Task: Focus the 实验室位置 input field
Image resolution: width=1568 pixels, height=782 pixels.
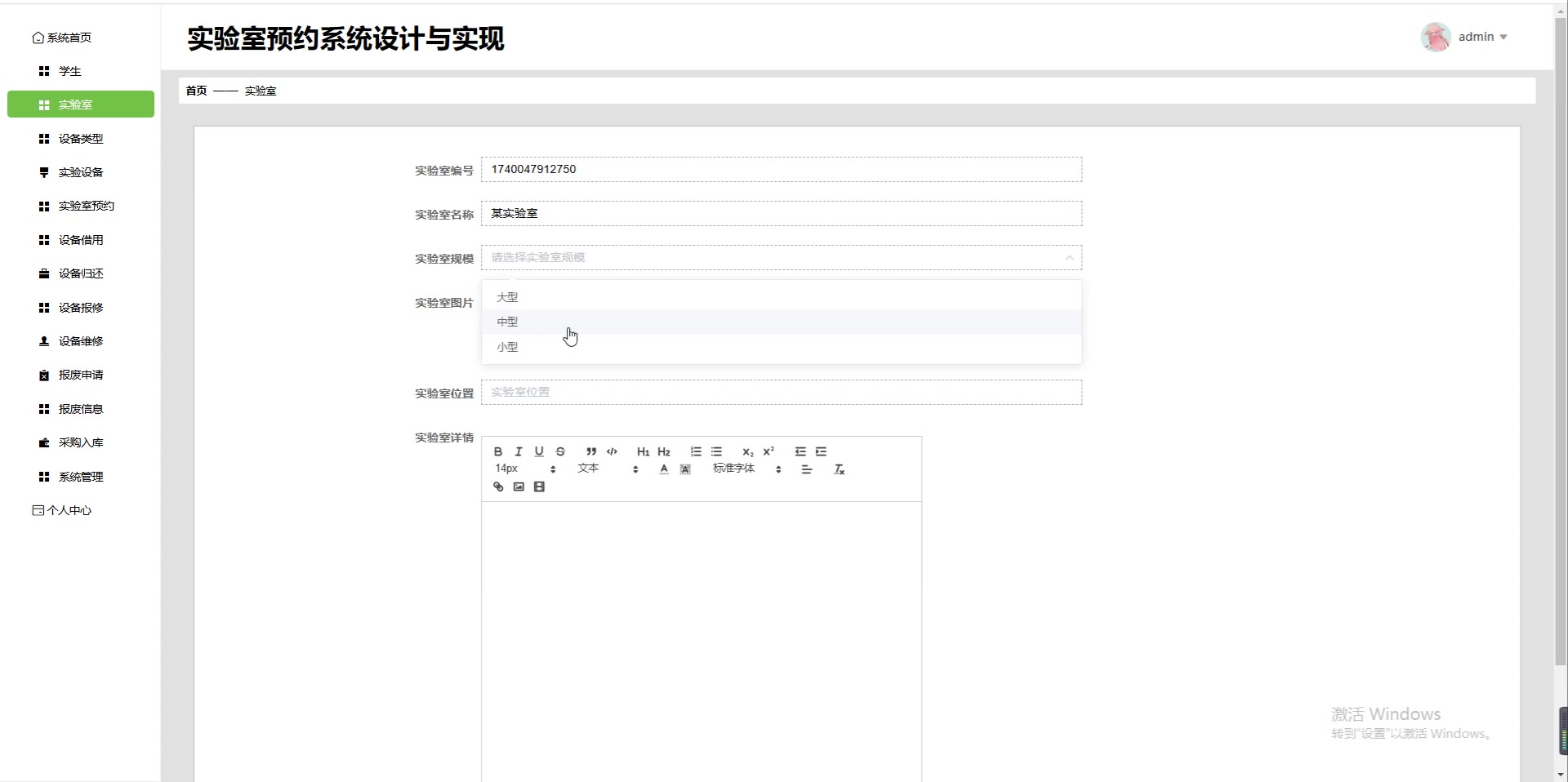Action: click(x=782, y=393)
